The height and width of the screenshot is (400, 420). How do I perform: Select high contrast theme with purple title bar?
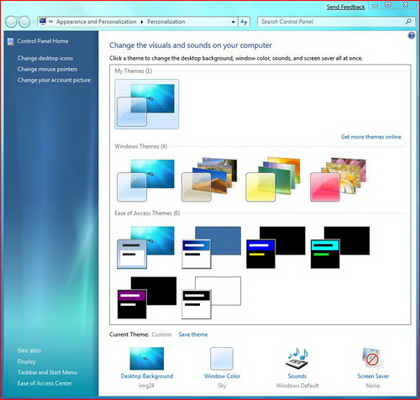147,297
